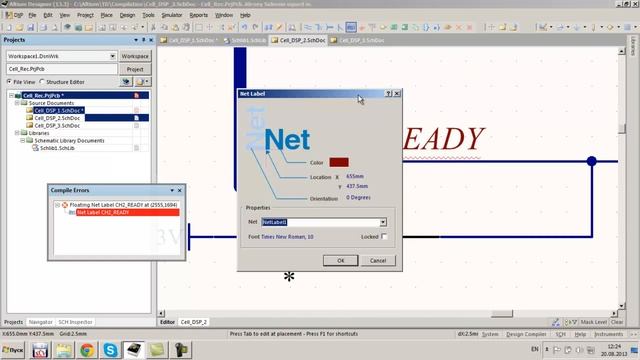Screen dimensions: 640x360
Task: Click Cancel in the Net Label dialog
Action: click(378, 260)
